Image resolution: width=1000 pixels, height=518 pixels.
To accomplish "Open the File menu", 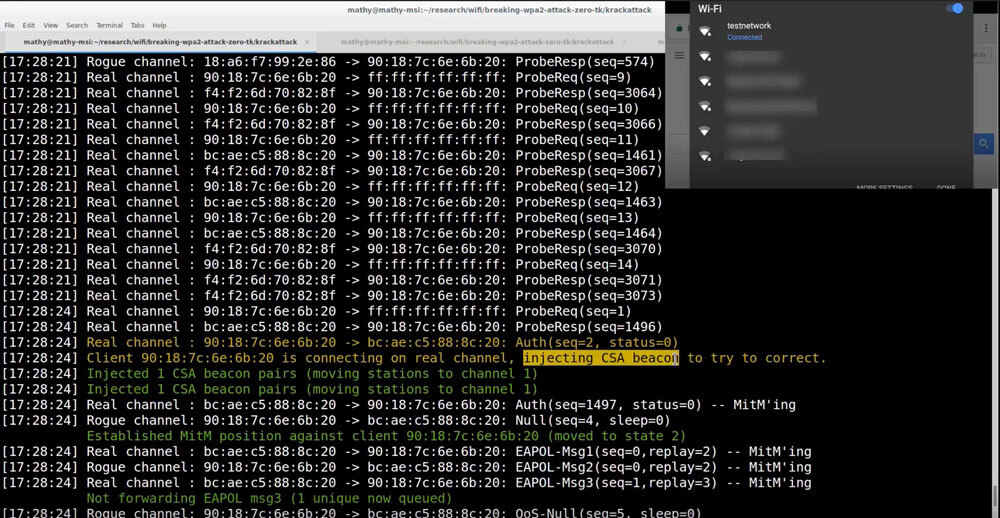I will coord(9,25).
